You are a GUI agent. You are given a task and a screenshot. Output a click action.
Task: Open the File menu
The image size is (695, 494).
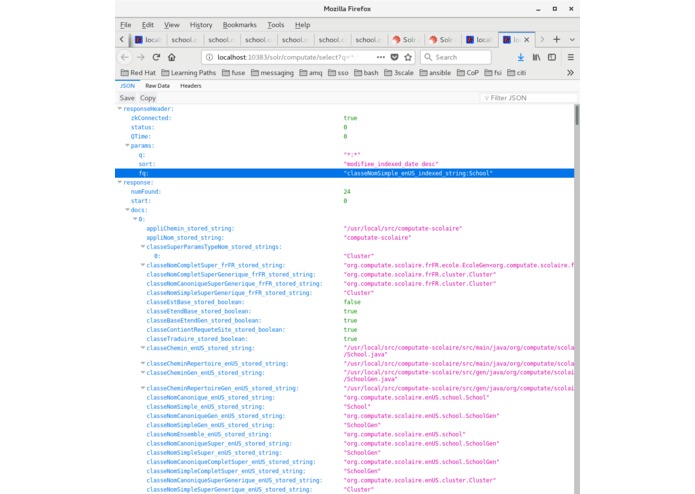(125, 25)
